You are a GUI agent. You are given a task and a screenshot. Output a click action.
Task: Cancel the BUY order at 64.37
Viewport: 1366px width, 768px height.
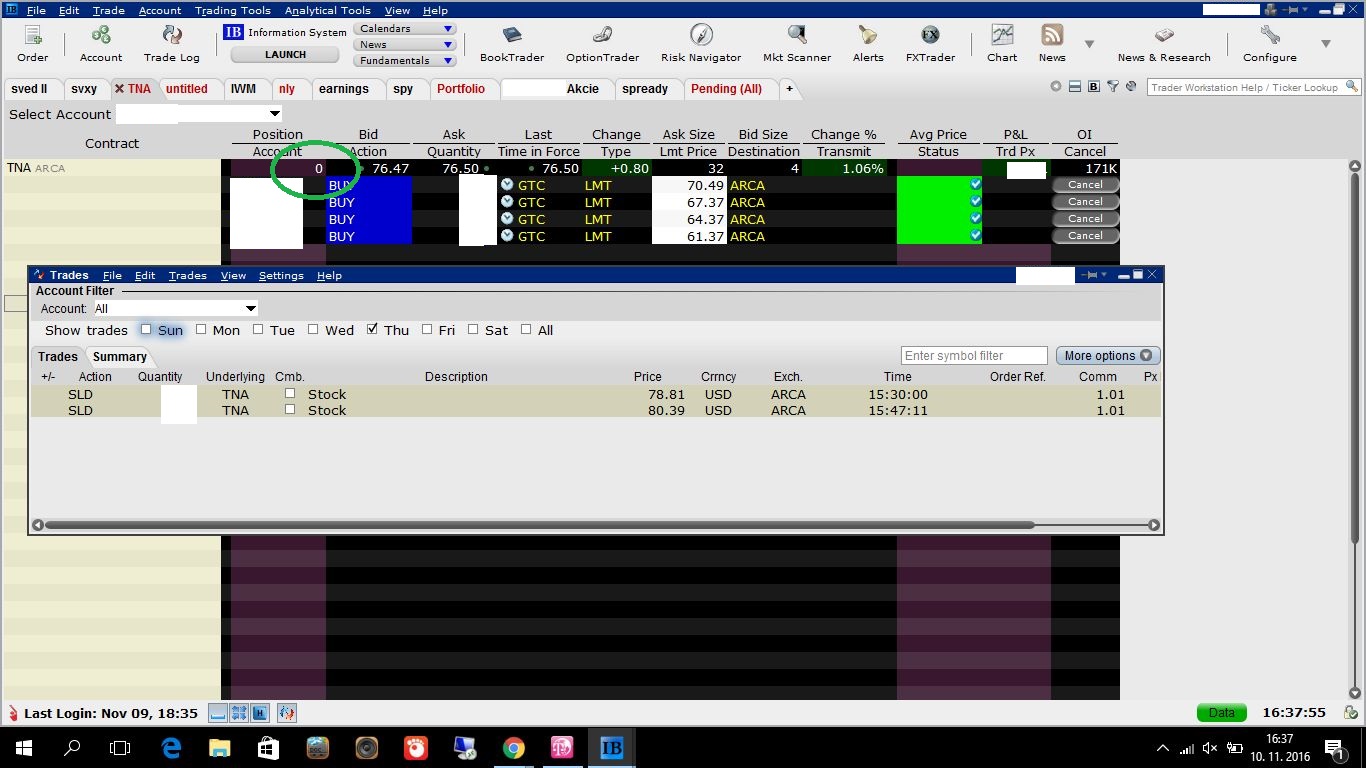pos(1085,219)
